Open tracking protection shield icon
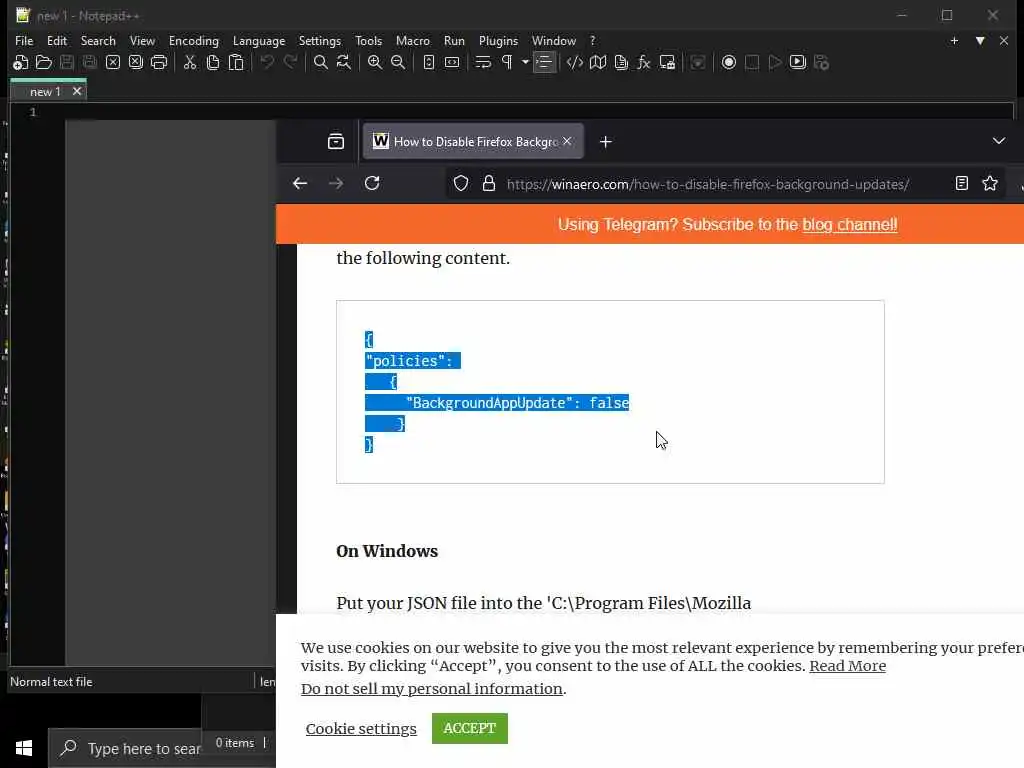 coord(461,184)
